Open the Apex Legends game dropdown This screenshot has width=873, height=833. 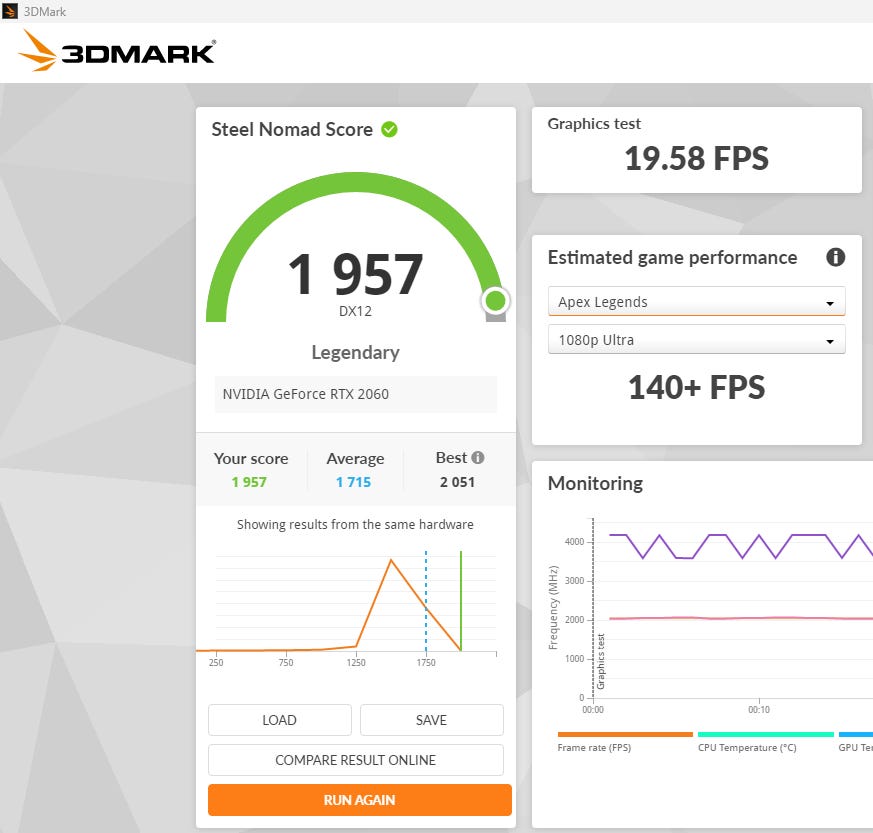point(697,301)
